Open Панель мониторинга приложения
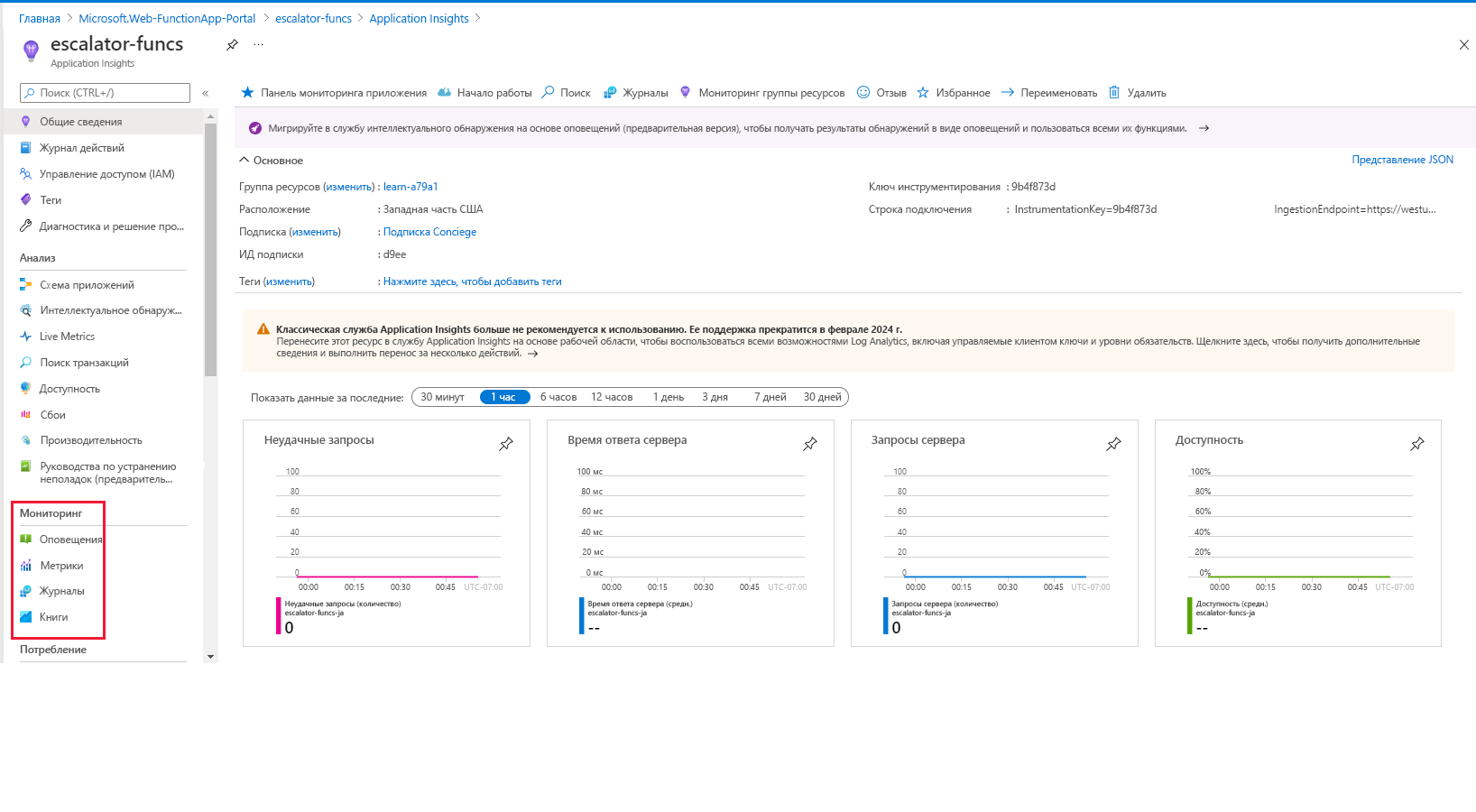Screen dimensions: 1476x812 pos(334,93)
